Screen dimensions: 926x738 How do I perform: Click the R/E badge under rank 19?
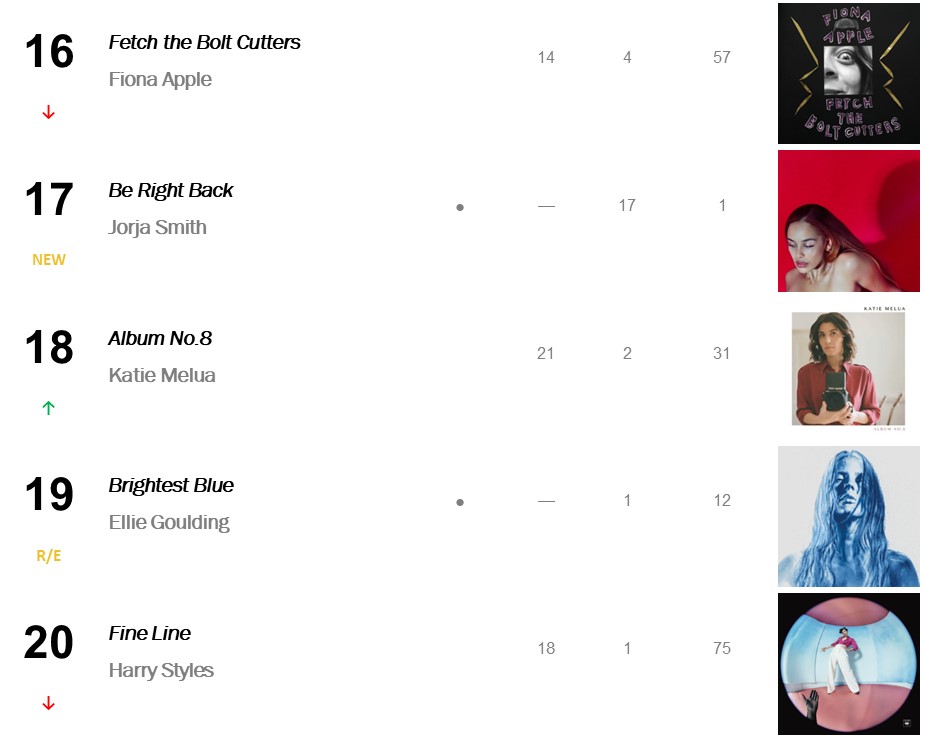point(48,556)
